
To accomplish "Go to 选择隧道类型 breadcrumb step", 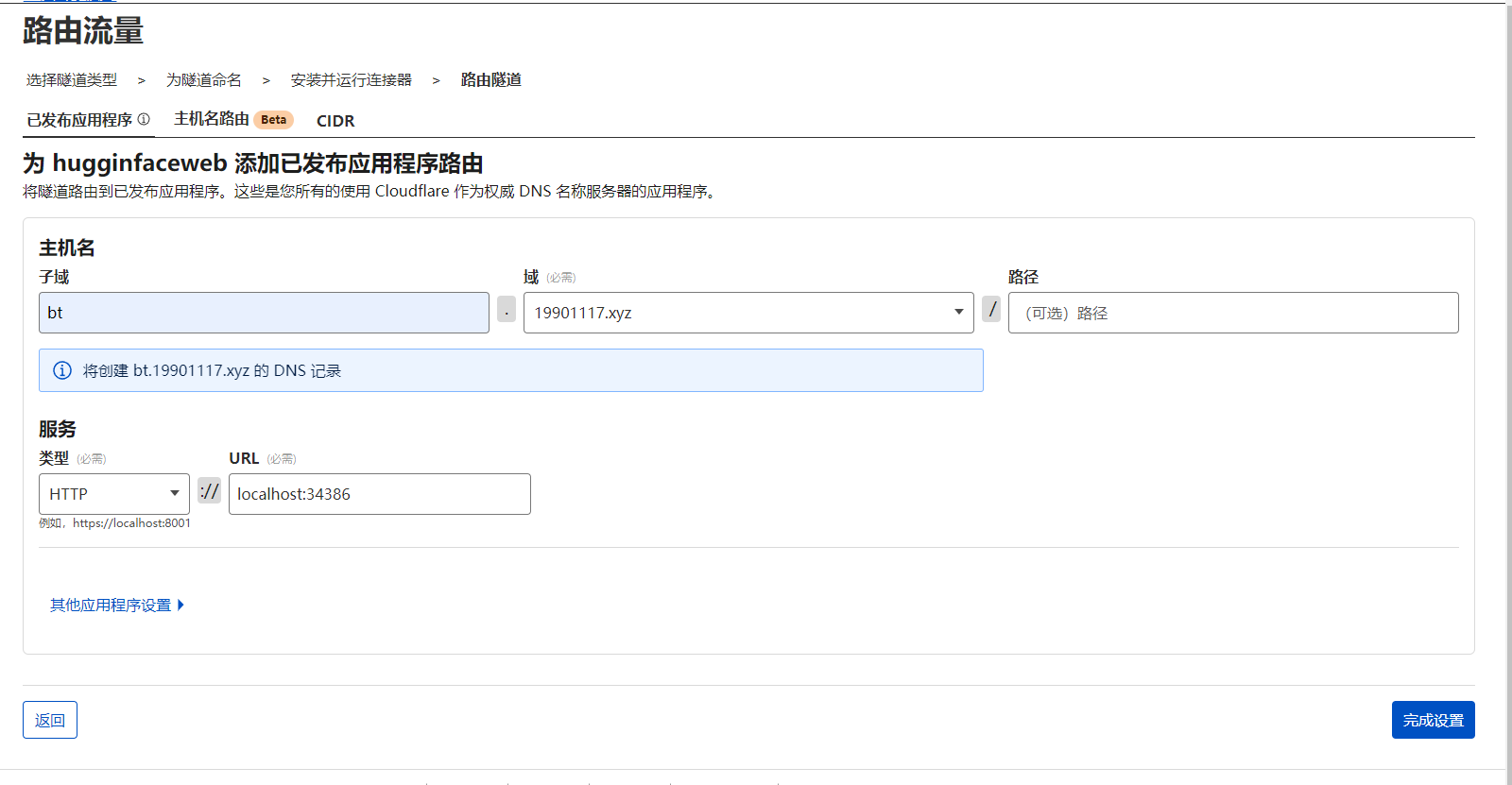I will (72, 80).
